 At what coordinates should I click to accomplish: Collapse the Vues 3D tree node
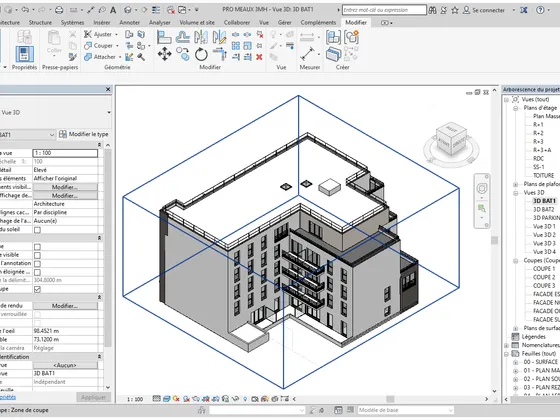coord(516,193)
